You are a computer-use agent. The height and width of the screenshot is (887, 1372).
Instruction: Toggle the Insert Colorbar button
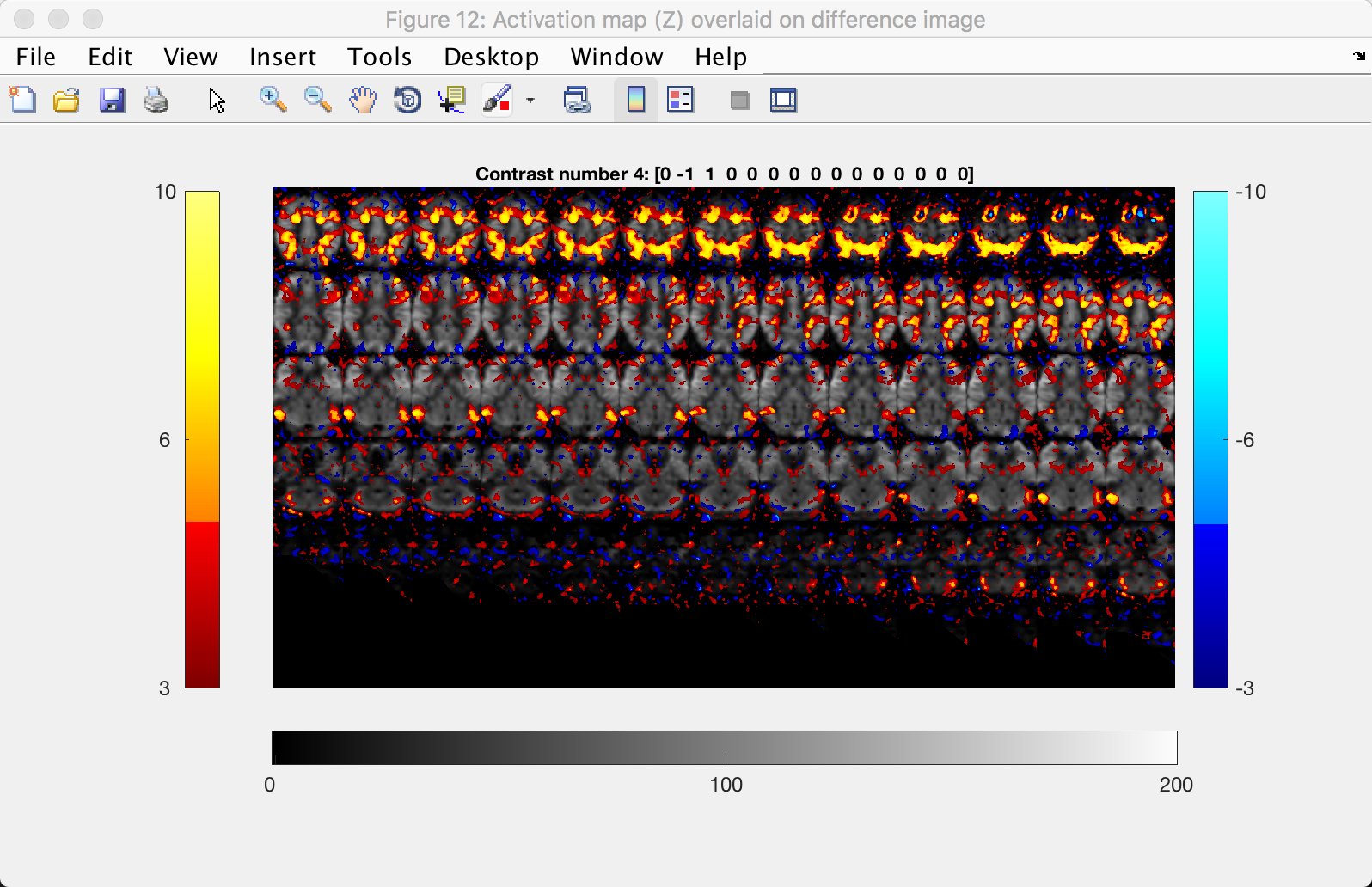pos(636,101)
